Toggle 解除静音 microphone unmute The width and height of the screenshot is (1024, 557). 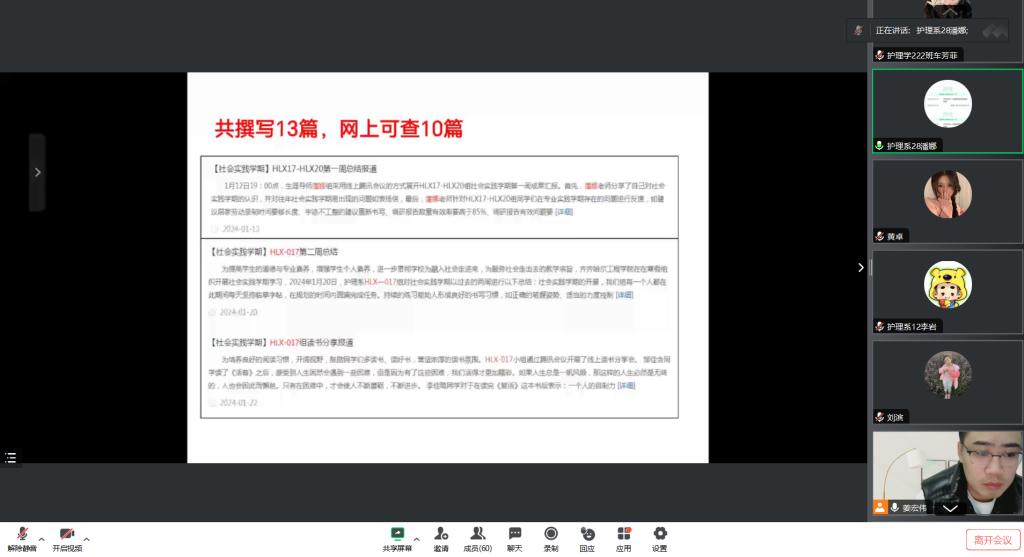tap(22, 534)
